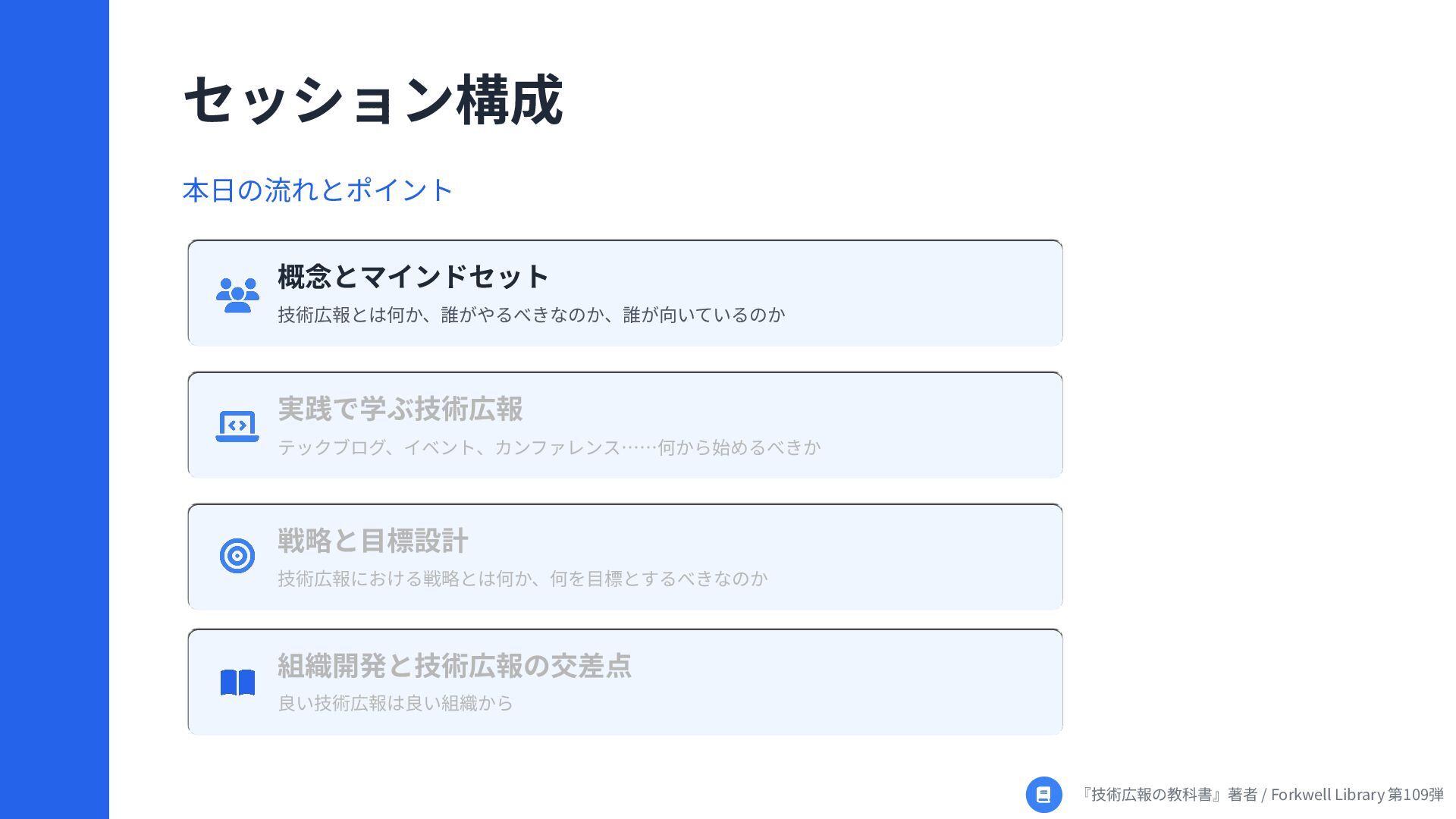Click the Forkwell Library 第109弾 footer text
Image resolution: width=1456 pixels, height=819 pixels.
tap(1357, 795)
